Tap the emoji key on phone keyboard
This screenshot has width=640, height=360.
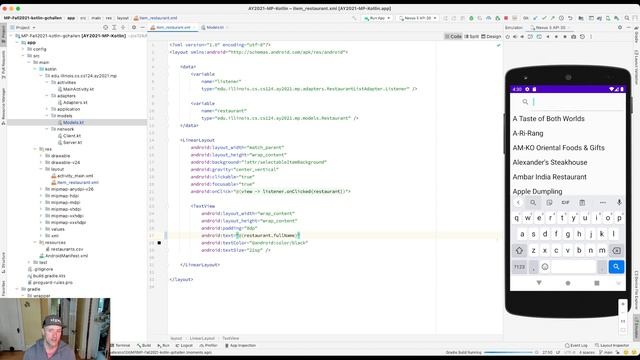[544, 267]
